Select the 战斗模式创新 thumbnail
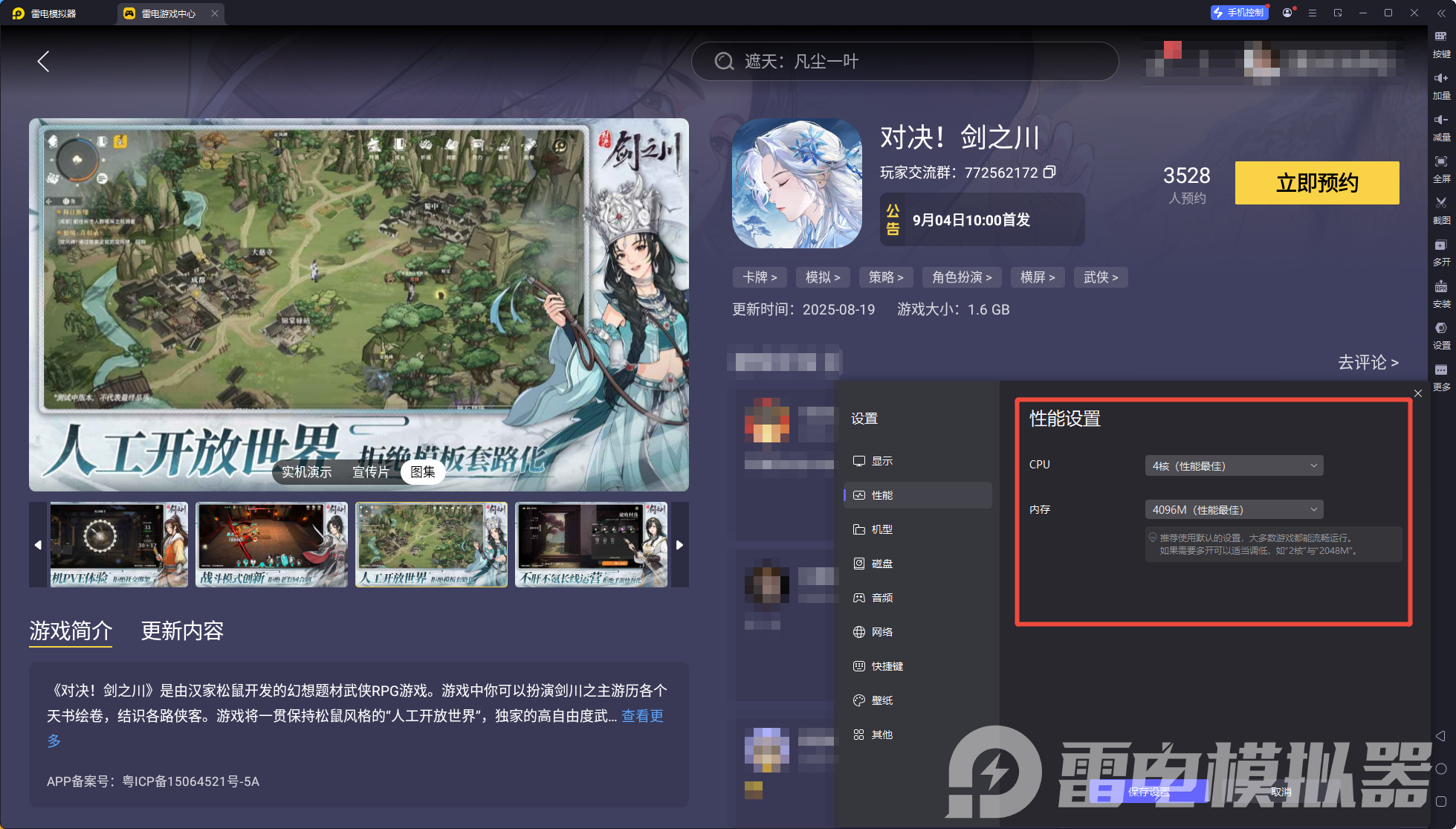 click(x=271, y=544)
